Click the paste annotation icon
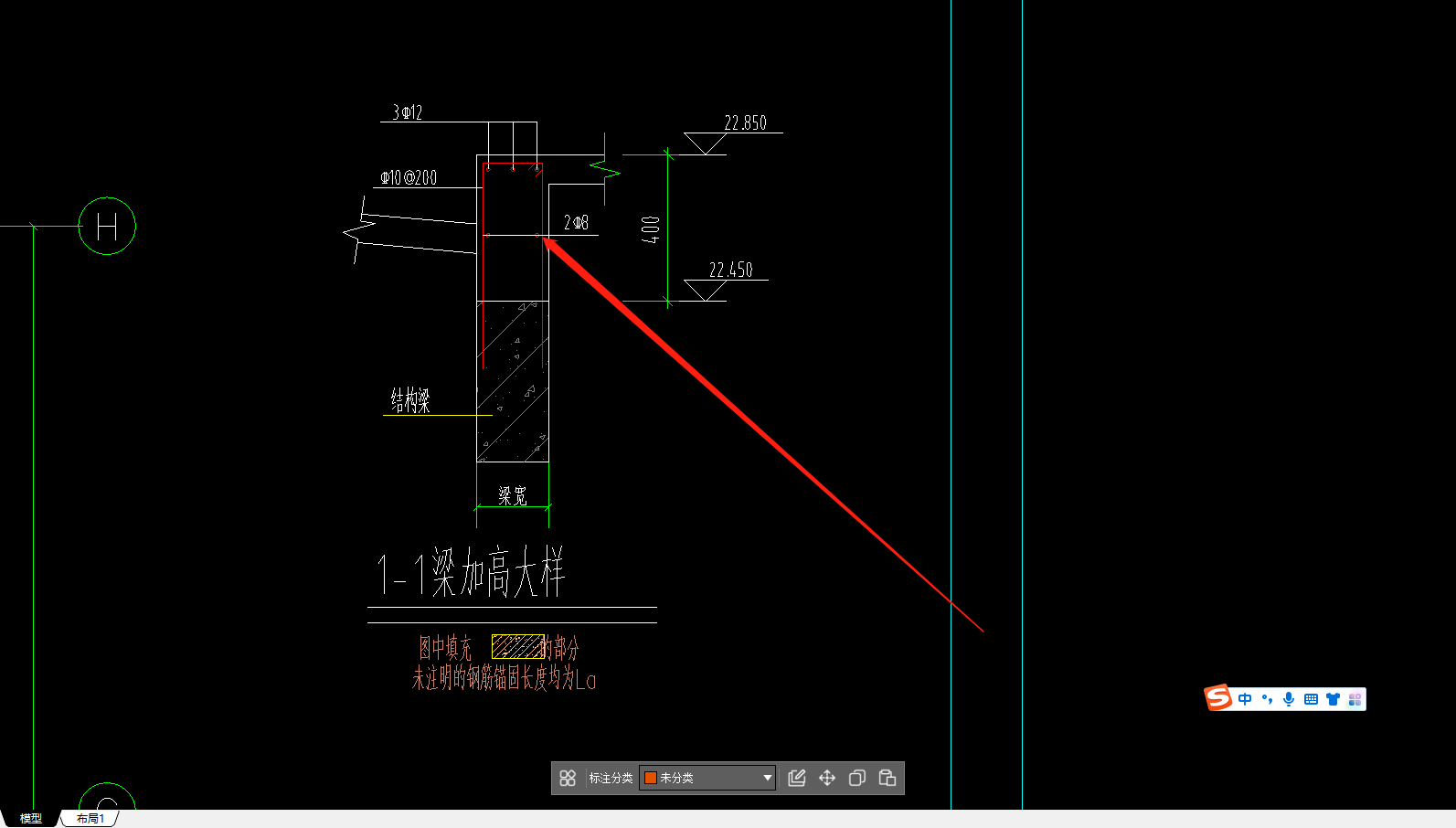1456x828 pixels. [x=887, y=778]
